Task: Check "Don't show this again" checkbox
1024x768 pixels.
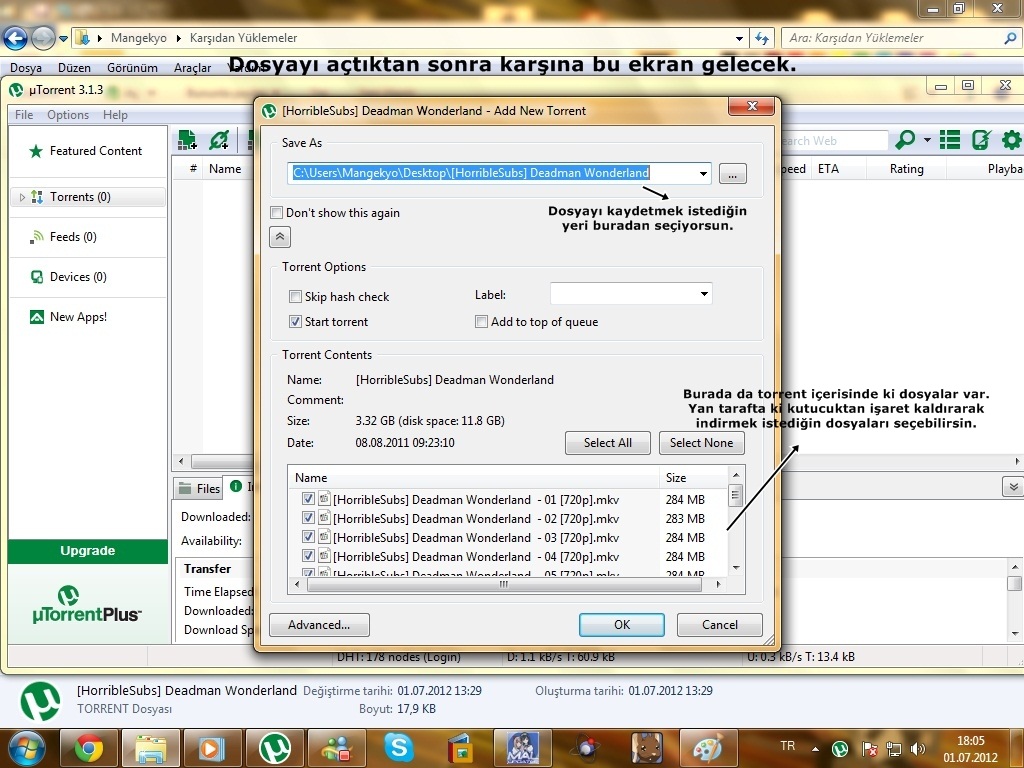Action: point(277,213)
